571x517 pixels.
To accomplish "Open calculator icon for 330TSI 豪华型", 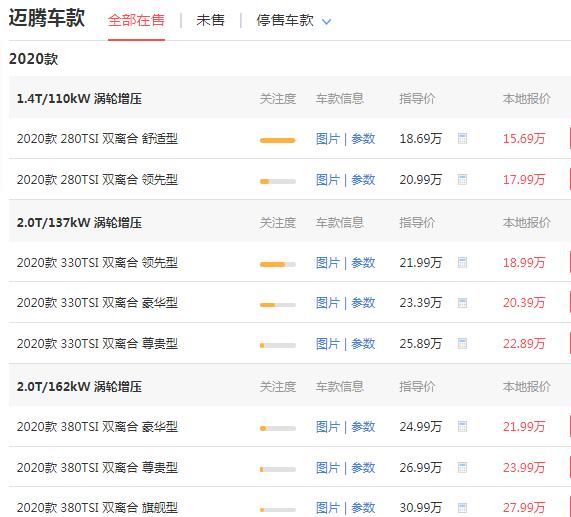I will tap(462, 303).
